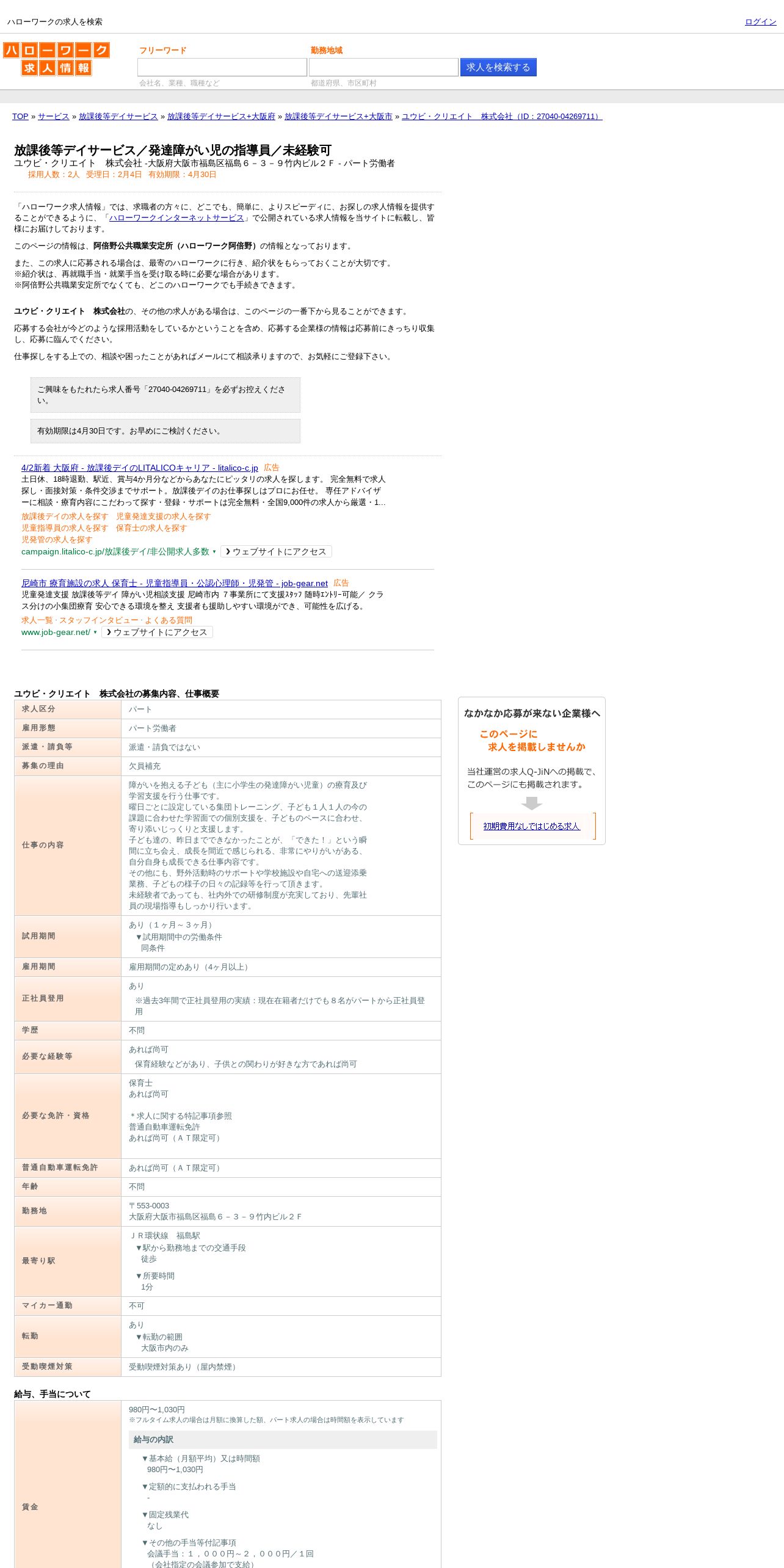Click ウェブサイトにアクセス for job-gear ad
Viewport: 784px width, 1568px height.
157,632
